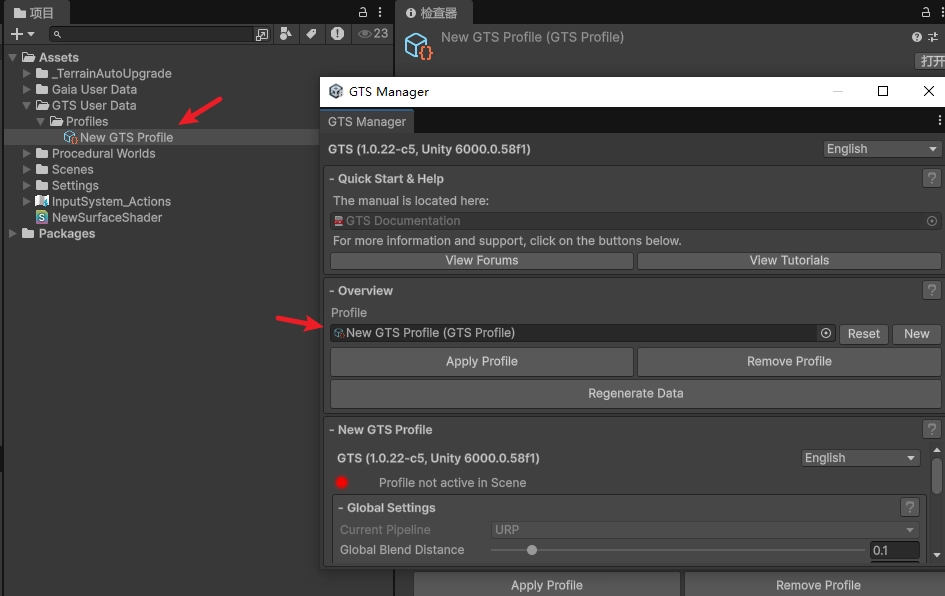Open object picker for Profile field
This screenshot has width=945, height=596.
click(826, 333)
